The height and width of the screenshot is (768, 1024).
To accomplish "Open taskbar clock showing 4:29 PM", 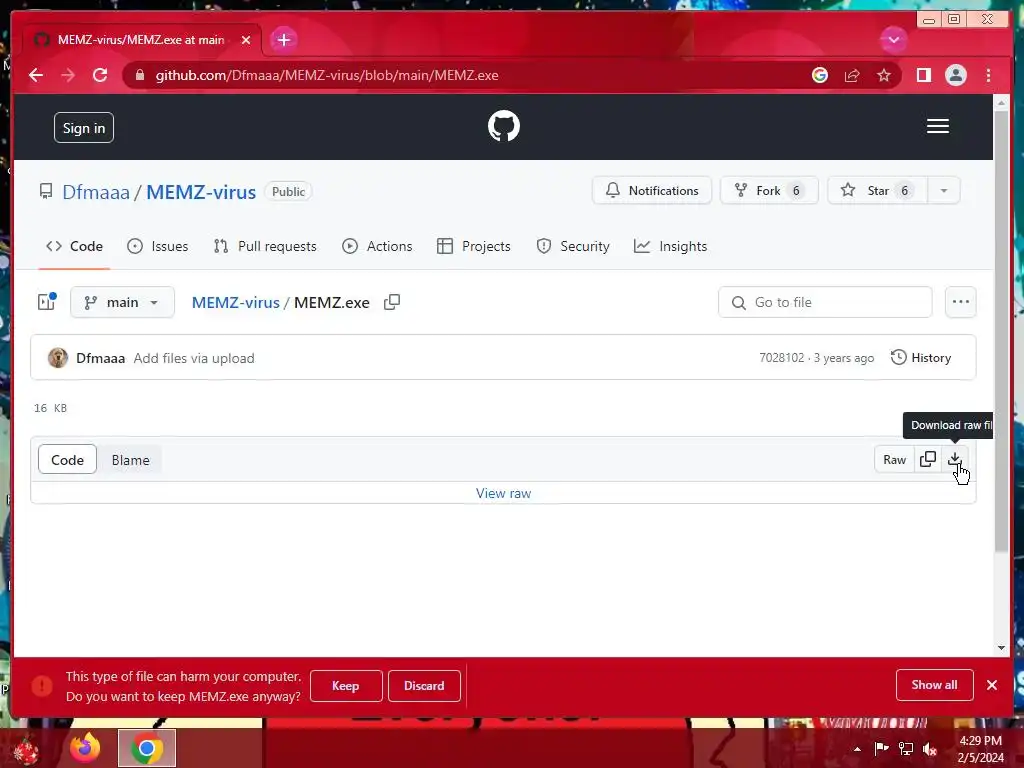I will (980, 748).
